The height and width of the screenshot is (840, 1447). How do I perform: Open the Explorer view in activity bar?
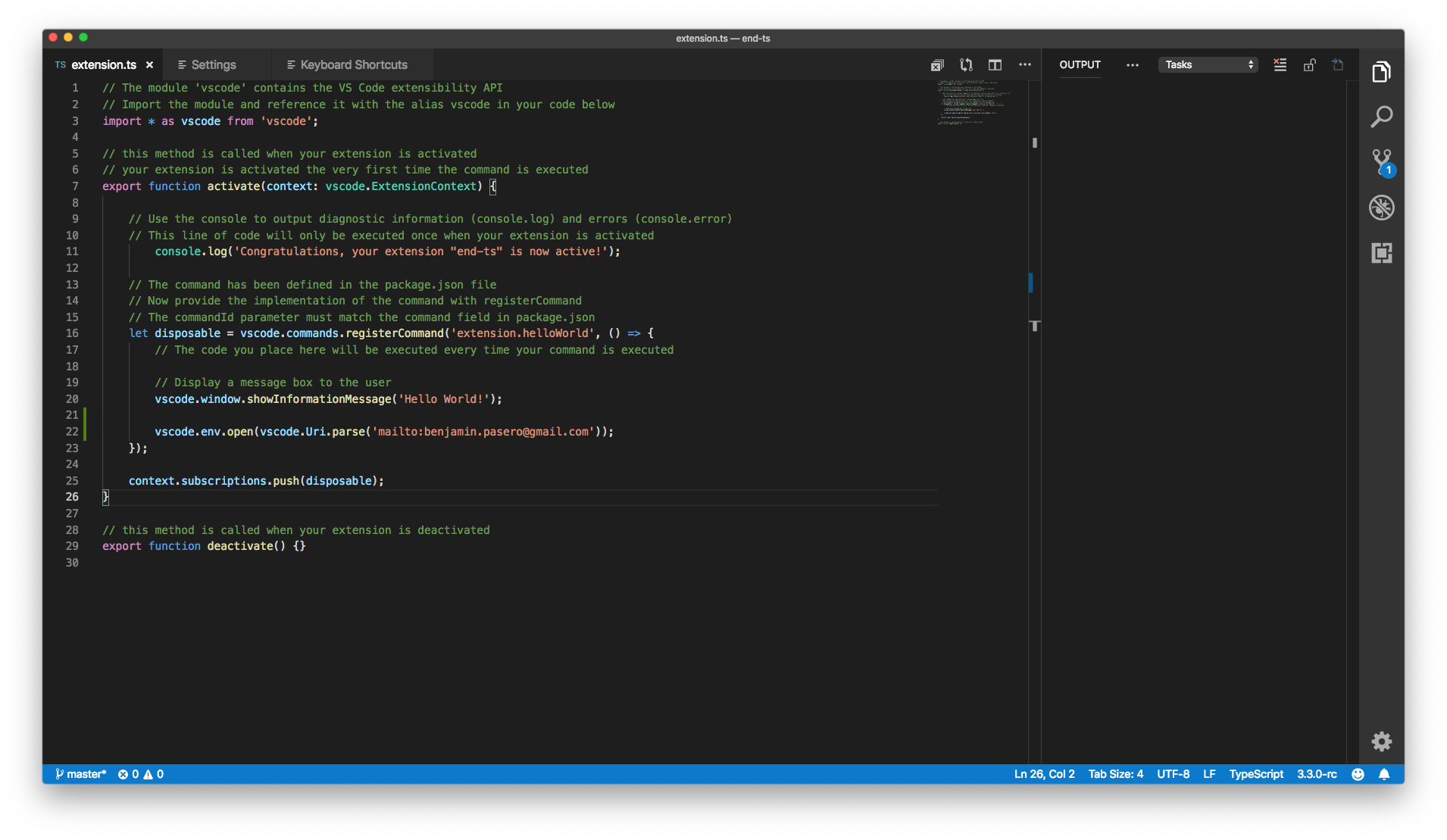point(1381,72)
